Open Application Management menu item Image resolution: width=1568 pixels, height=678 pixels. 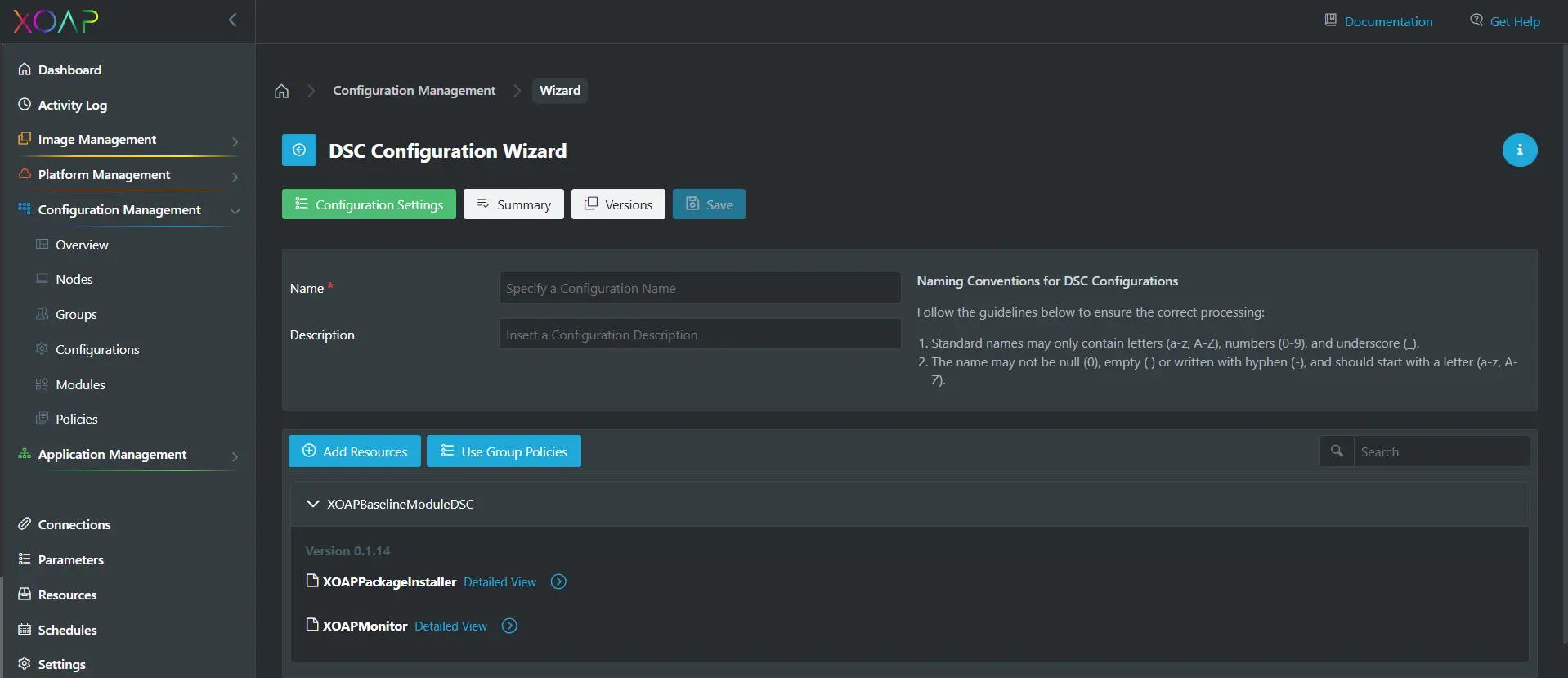tap(112, 455)
